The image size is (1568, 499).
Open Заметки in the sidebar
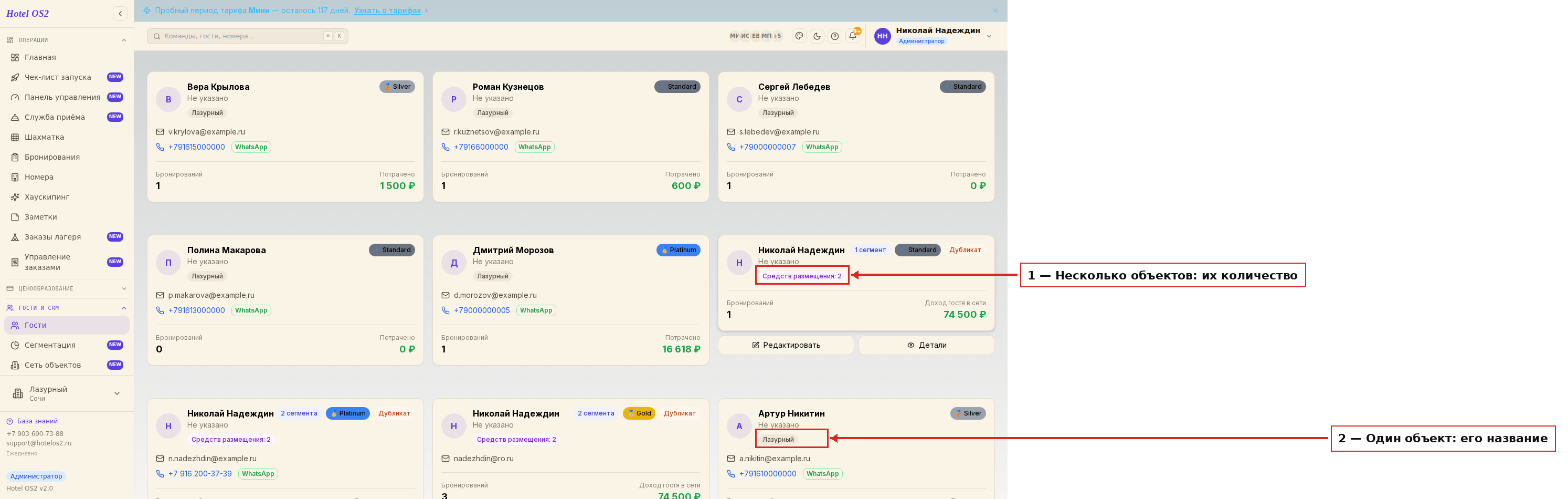pyautogui.click(x=67, y=217)
